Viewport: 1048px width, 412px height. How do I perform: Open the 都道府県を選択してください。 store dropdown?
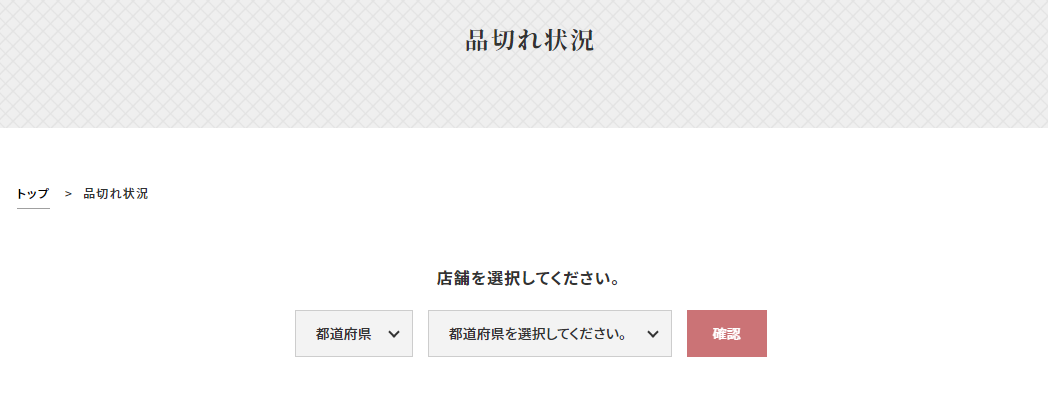549,333
